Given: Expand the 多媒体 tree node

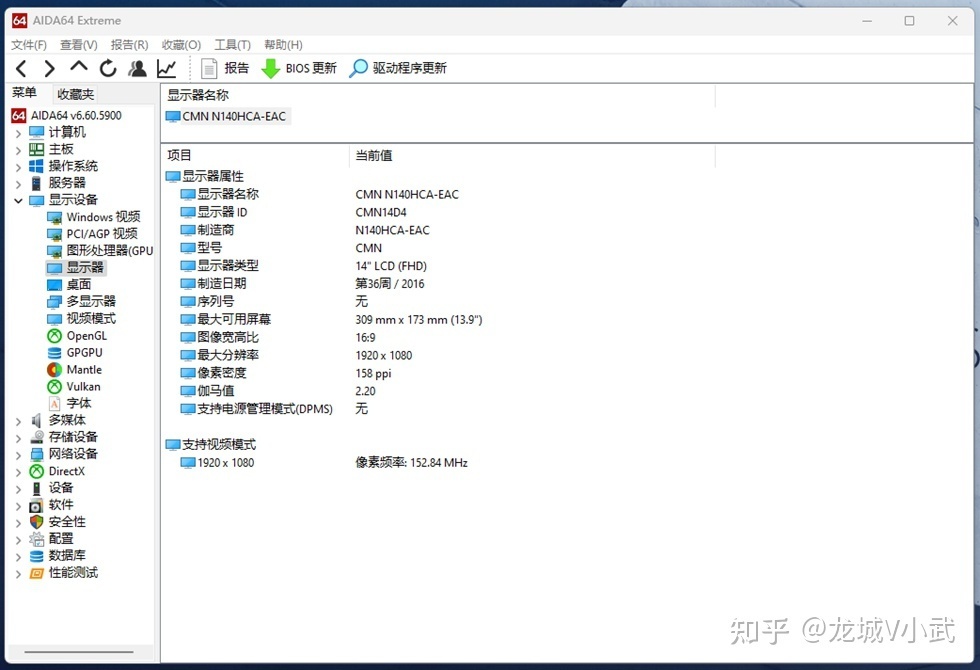Looking at the screenshot, I should pos(18,421).
